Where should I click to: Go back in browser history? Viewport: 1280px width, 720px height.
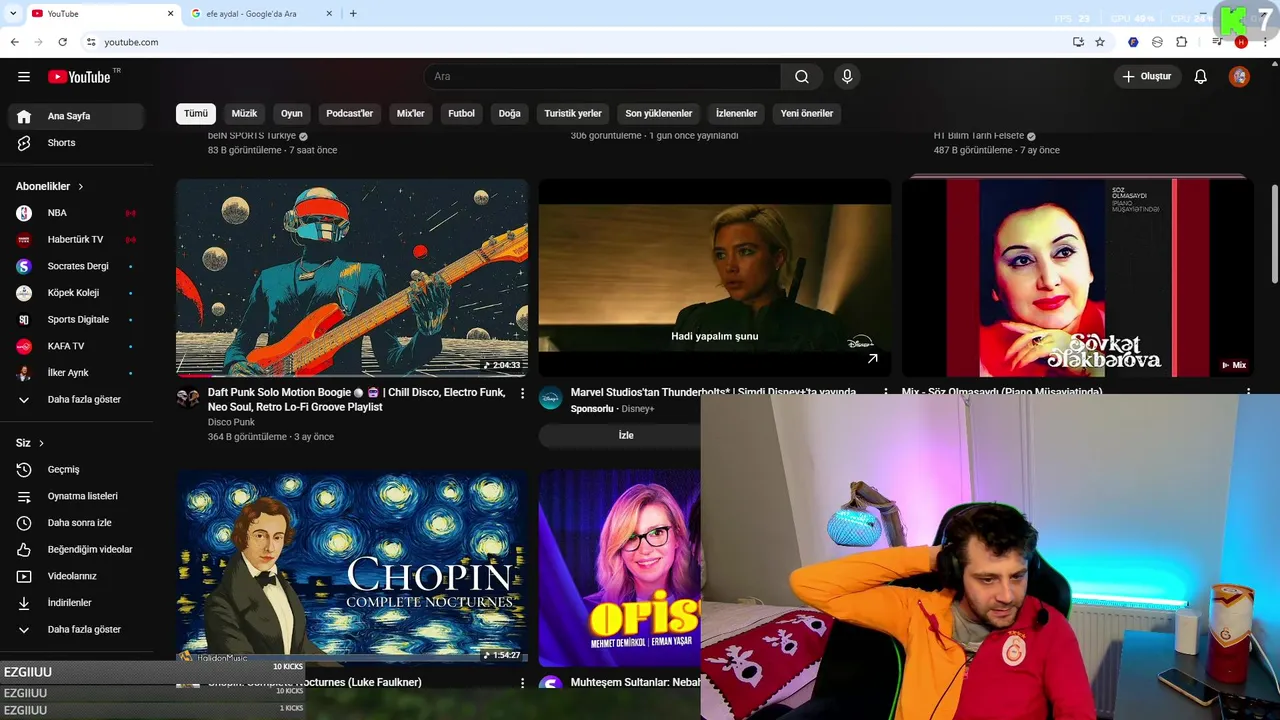[x=14, y=42]
